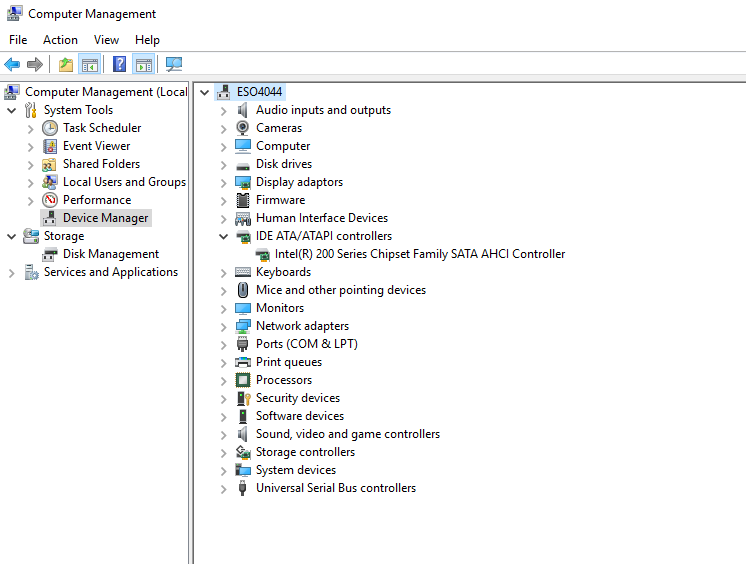This screenshot has height=564, width=746.
Task: Expand the Sound, video and game controllers
Action: click(x=224, y=435)
